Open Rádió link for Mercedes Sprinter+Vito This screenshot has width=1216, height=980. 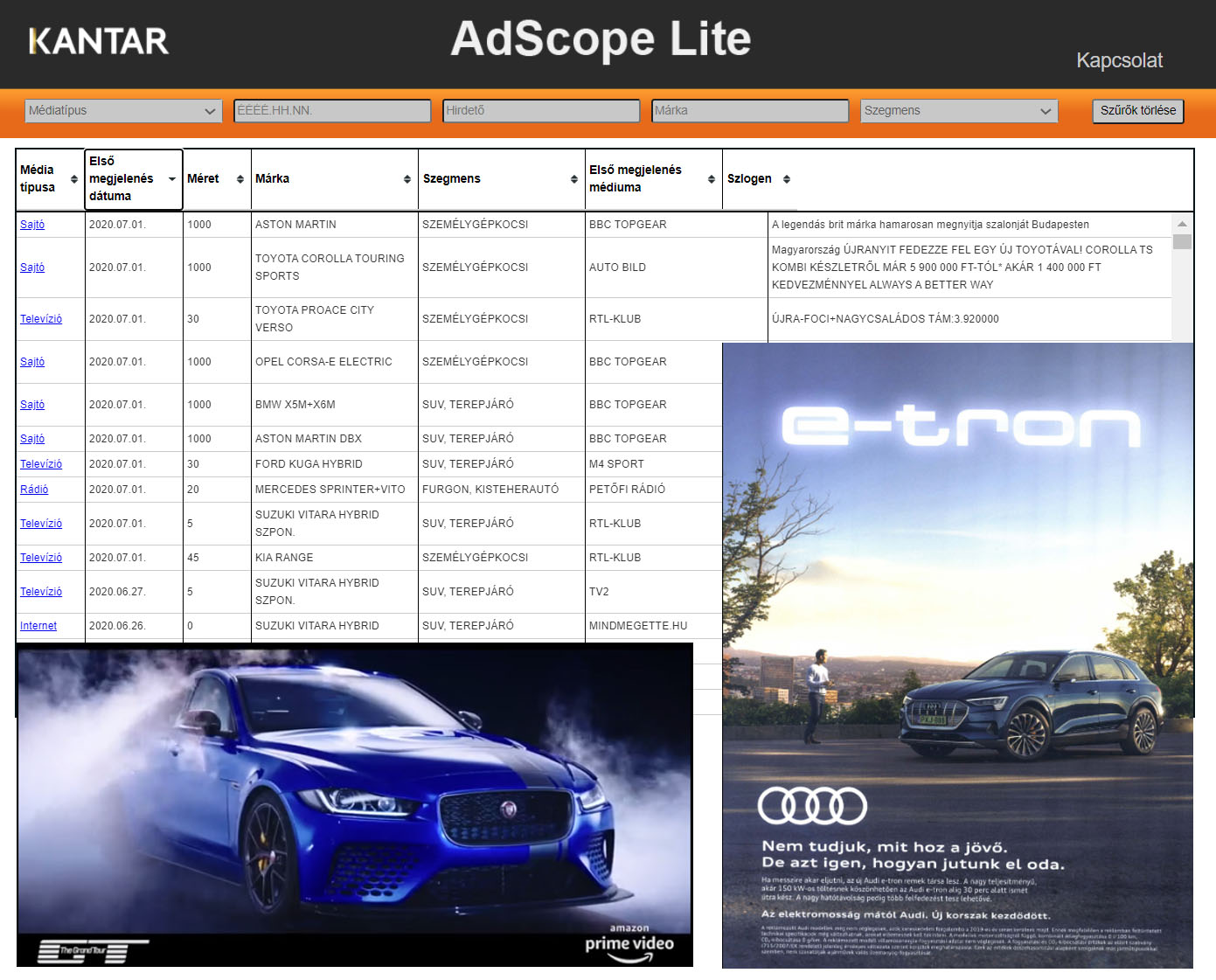tap(34, 490)
